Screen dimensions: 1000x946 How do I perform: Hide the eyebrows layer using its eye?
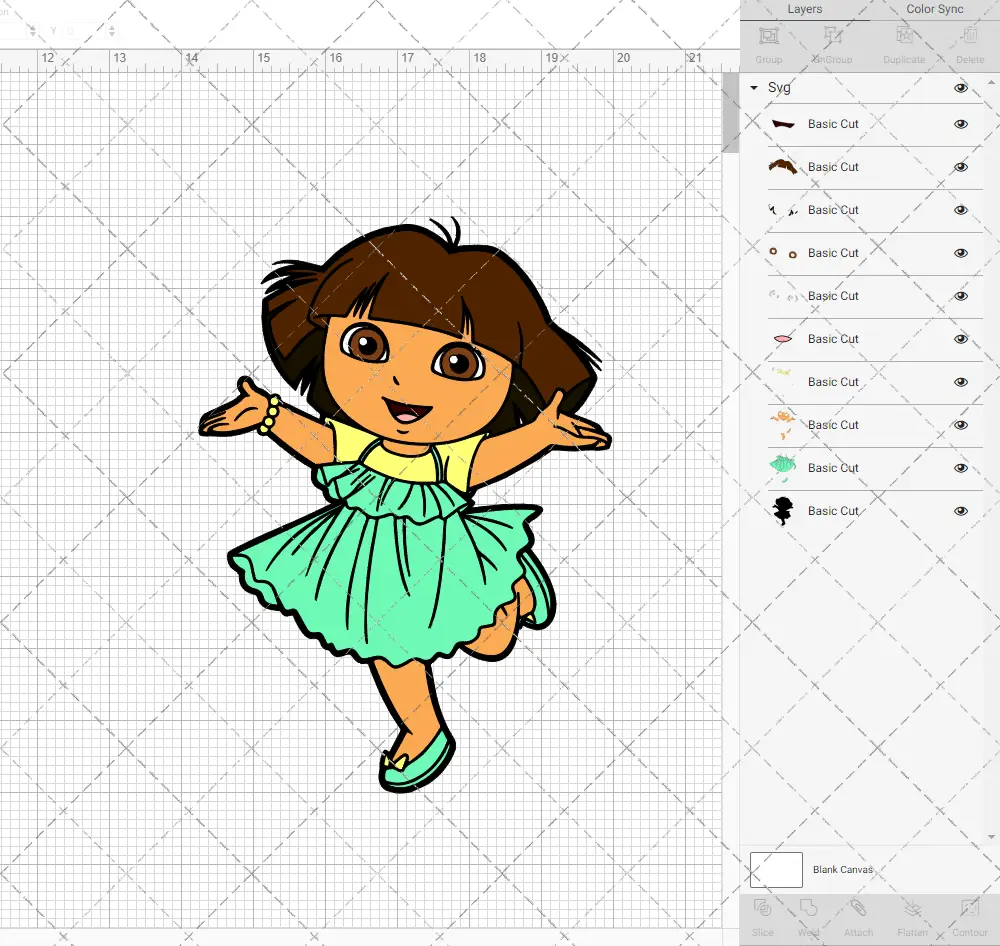click(x=960, y=124)
